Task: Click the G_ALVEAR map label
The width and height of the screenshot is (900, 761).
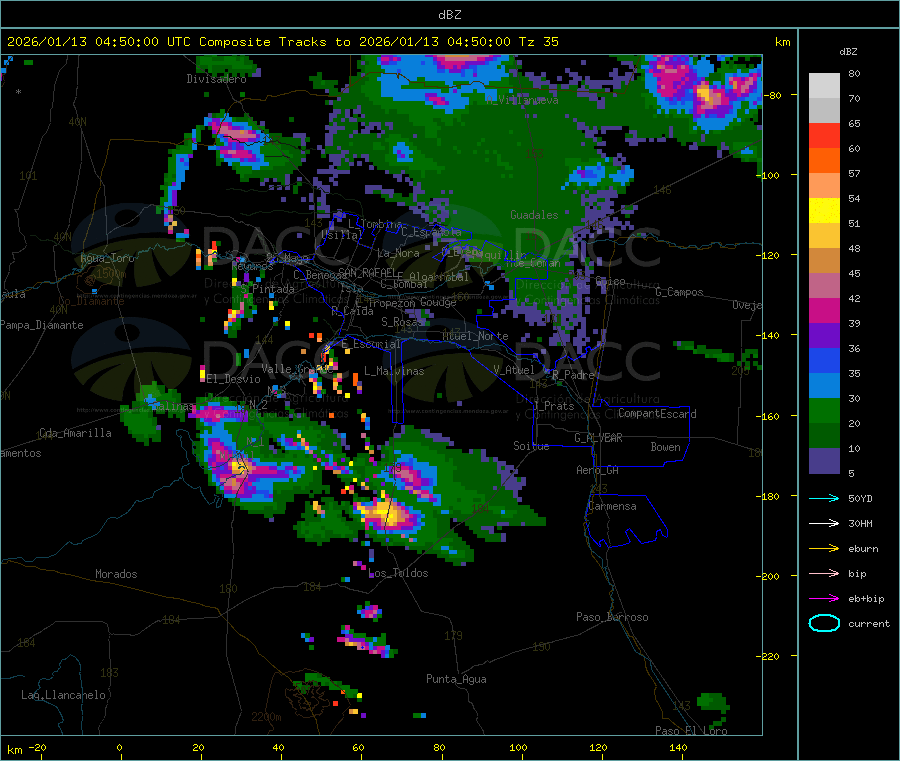Action: click(598, 438)
